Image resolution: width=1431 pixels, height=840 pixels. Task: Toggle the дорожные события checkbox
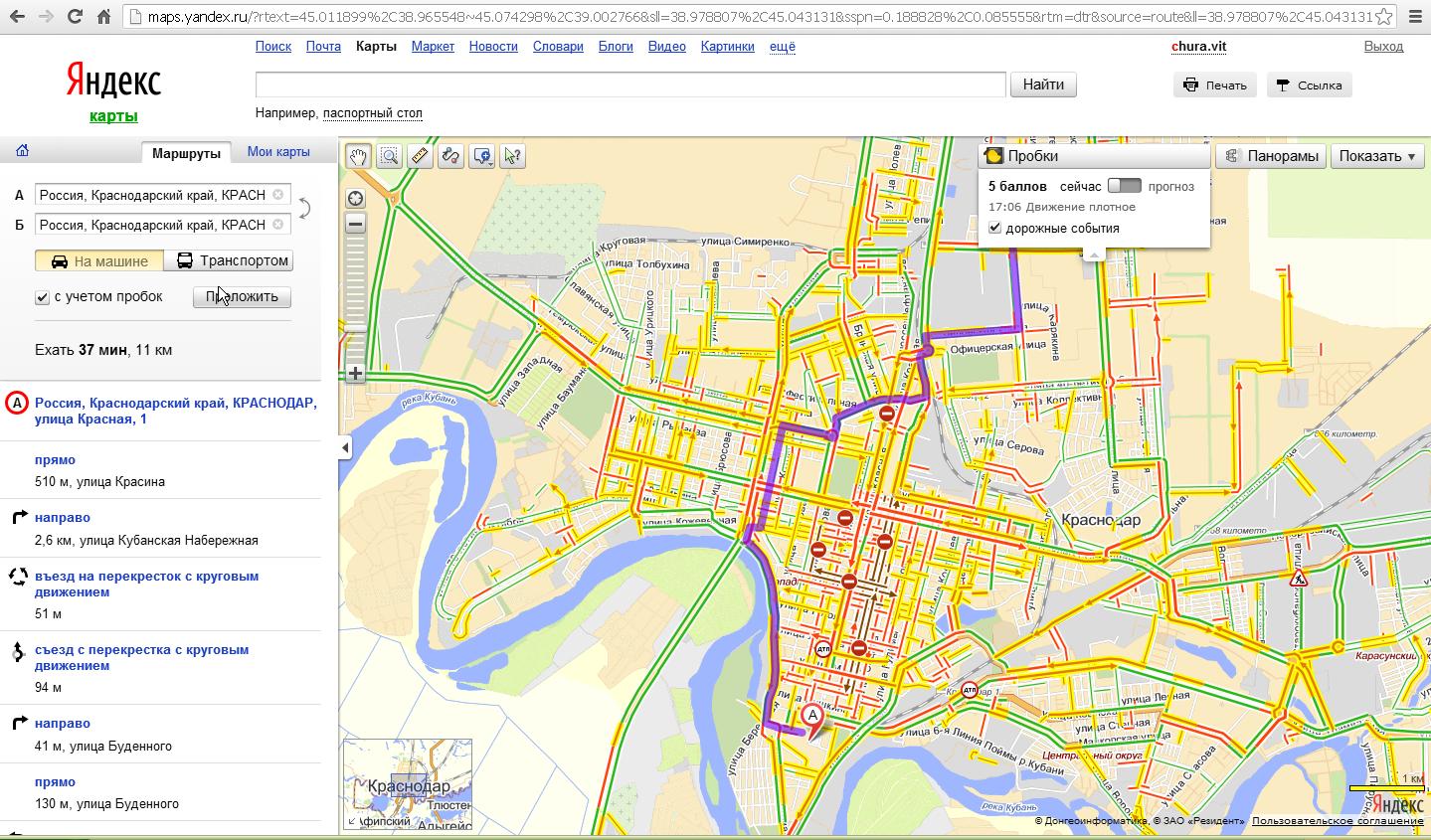(x=995, y=229)
